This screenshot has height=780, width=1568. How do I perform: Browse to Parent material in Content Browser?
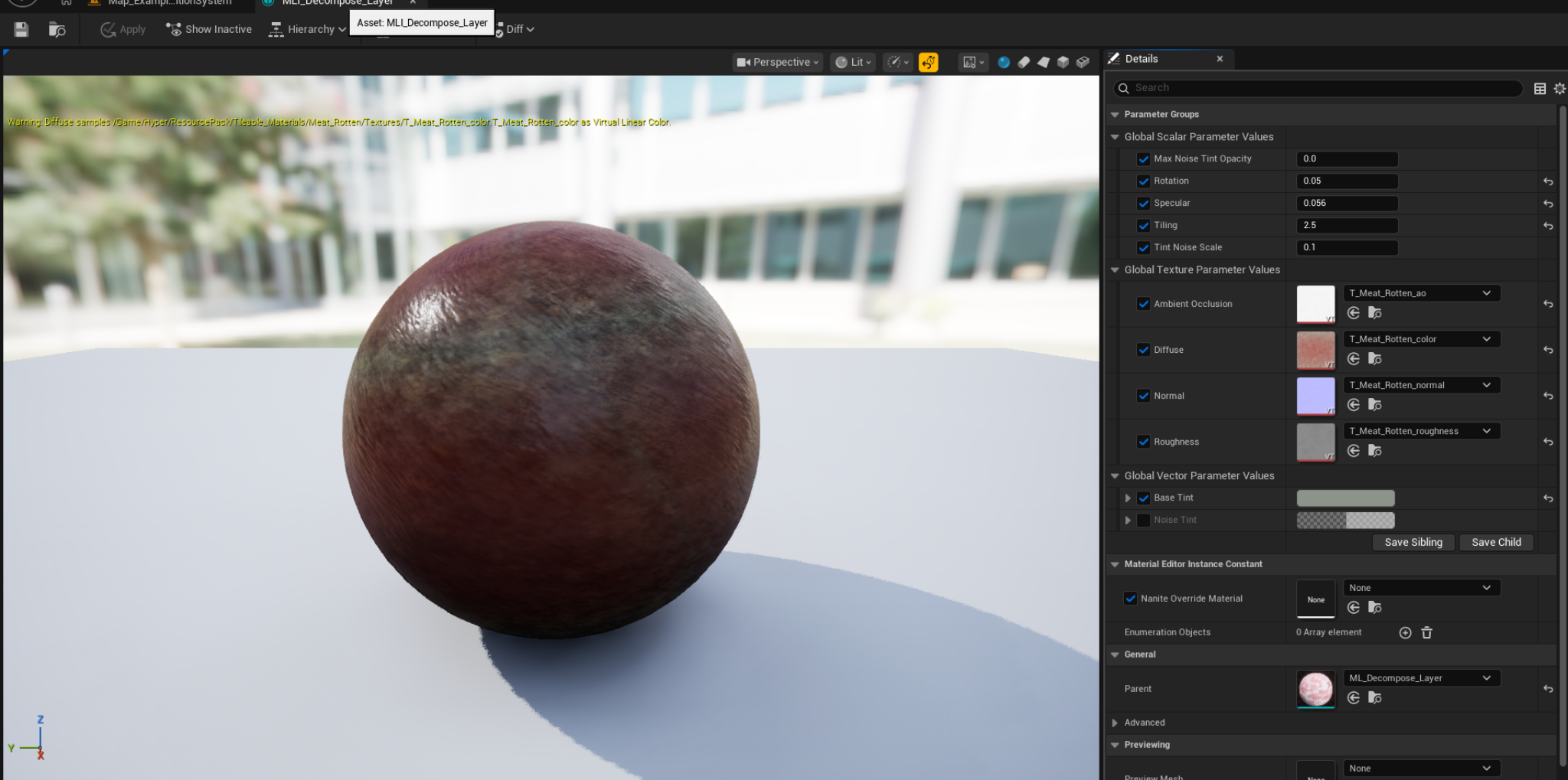pyautogui.click(x=1375, y=697)
